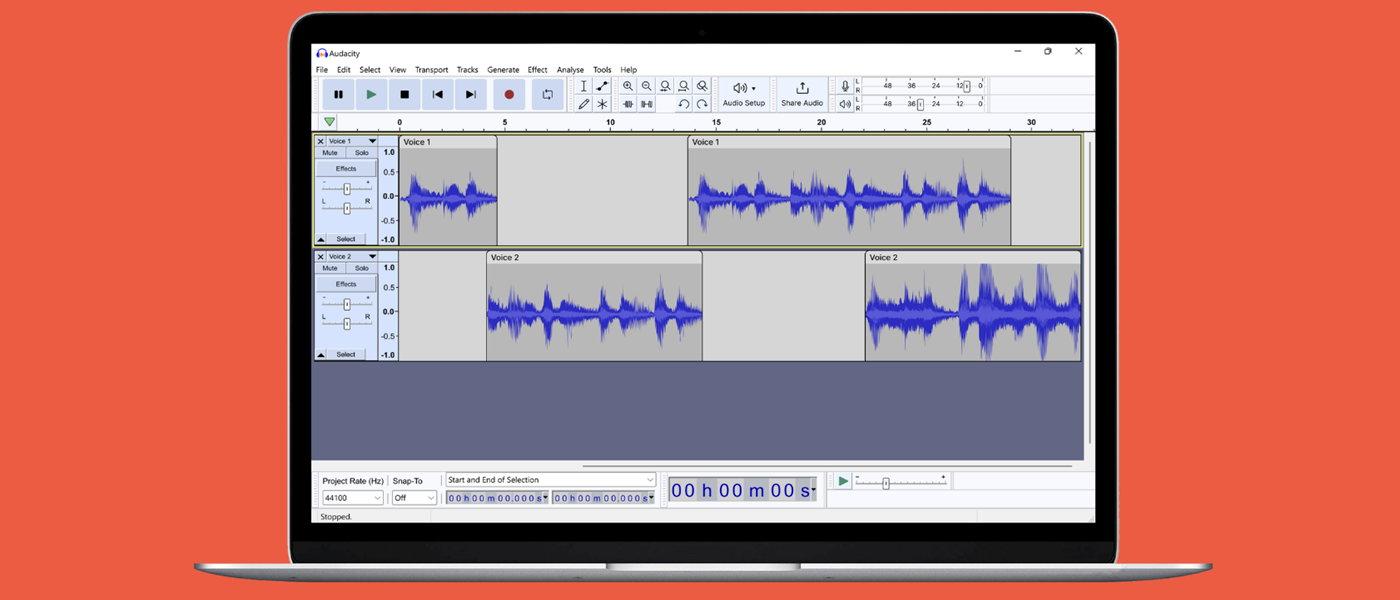This screenshot has height=600, width=1400.
Task: Click the vertical scrollbar of track area
Action: tap(1090, 295)
